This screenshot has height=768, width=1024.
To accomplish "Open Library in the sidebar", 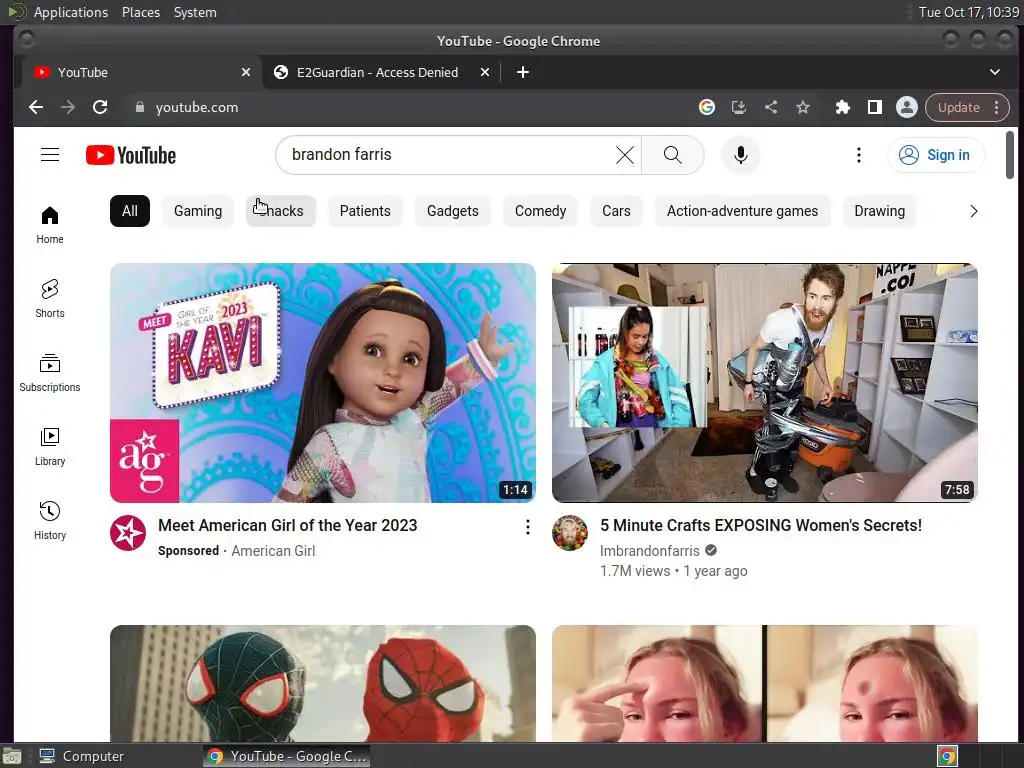I will coord(50,447).
